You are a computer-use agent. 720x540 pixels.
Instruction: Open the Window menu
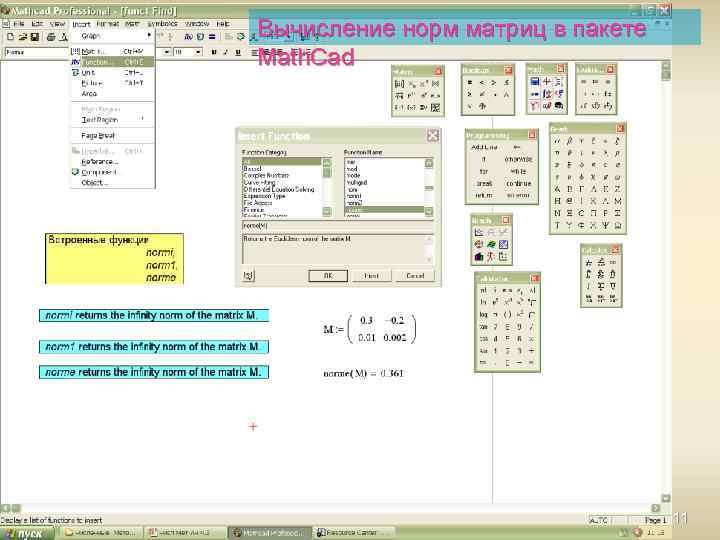[x=197, y=23]
